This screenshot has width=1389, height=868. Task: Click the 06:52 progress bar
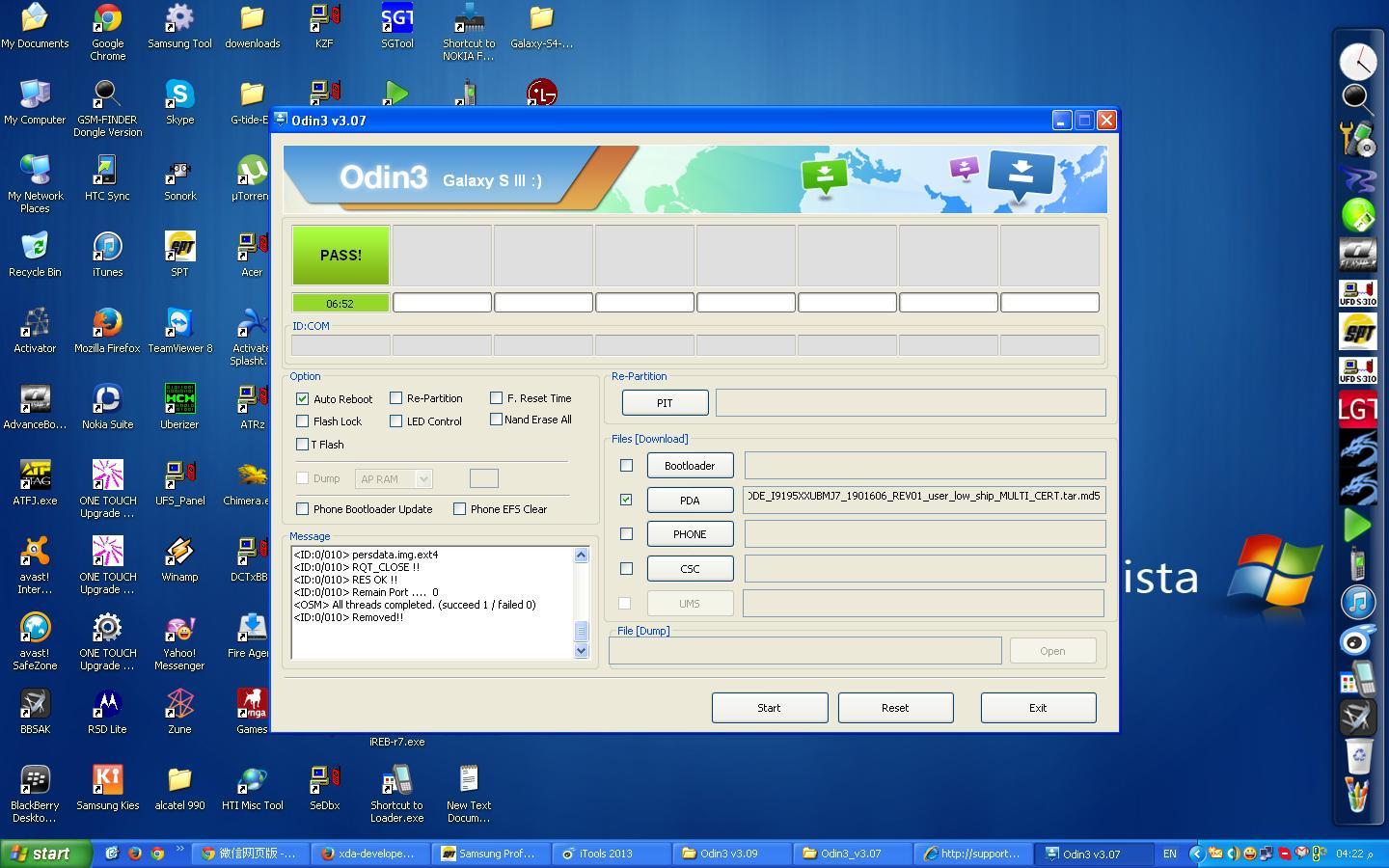(x=340, y=303)
